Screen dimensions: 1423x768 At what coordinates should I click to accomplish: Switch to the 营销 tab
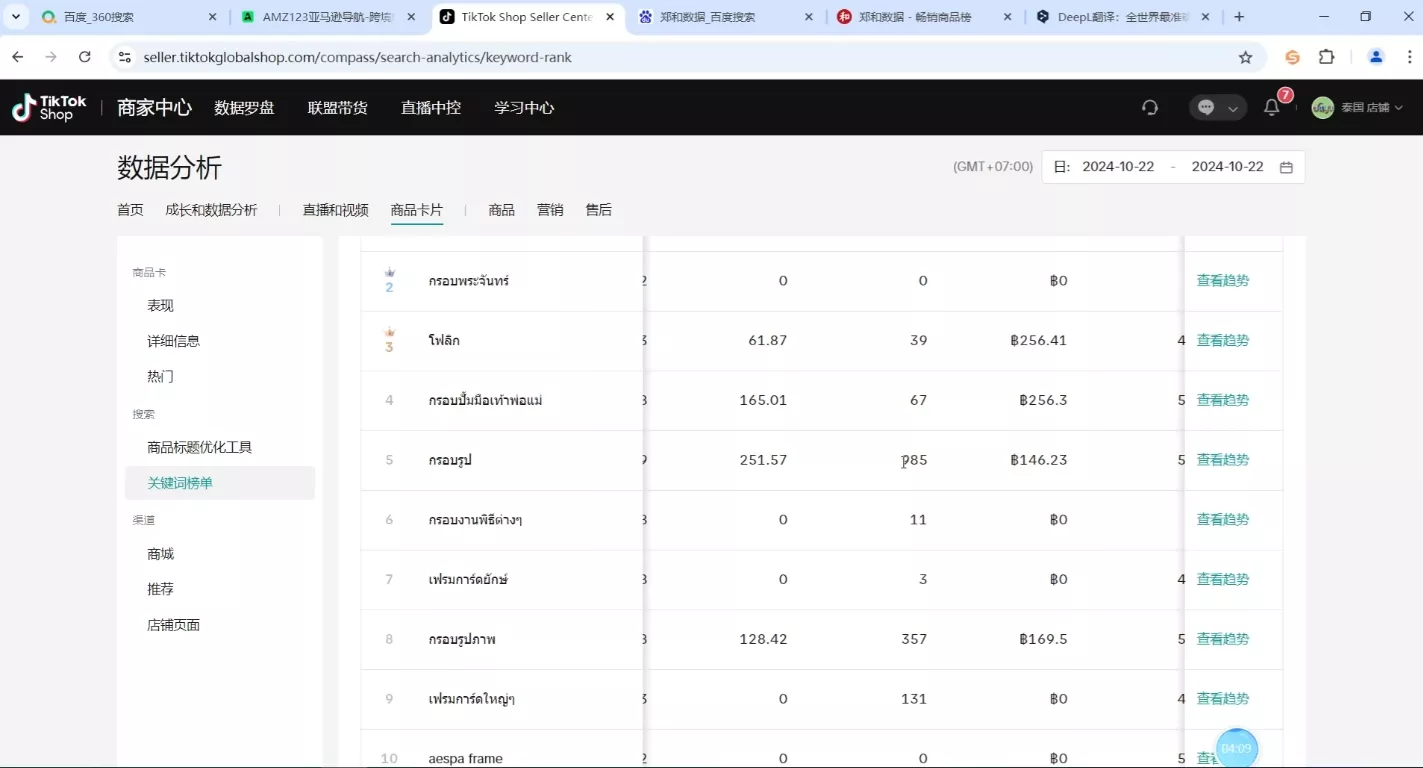pos(549,209)
